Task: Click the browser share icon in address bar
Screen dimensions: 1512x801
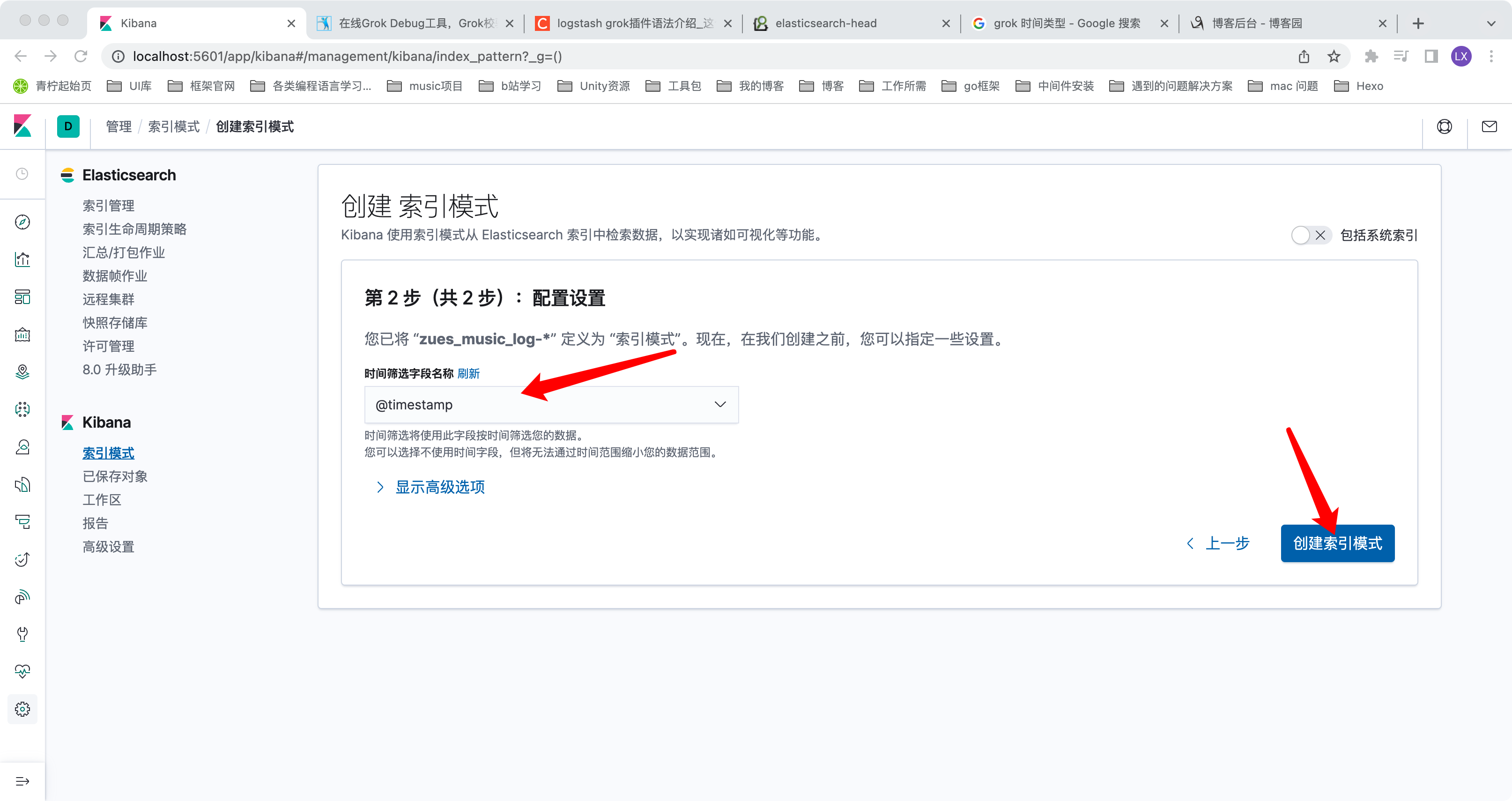Action: pos(1304,56)
